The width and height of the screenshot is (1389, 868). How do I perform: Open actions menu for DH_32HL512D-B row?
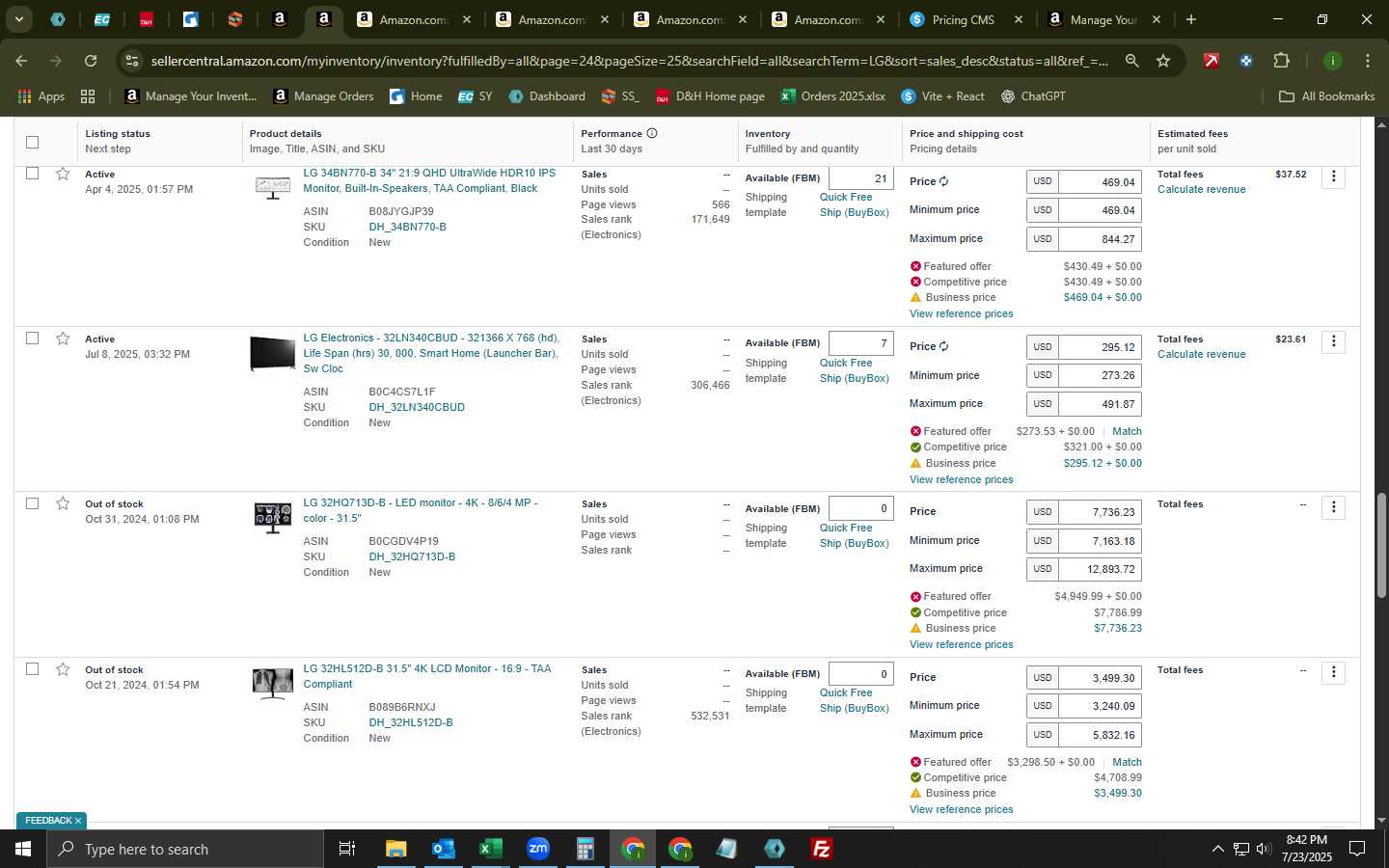coord(1333,672)
